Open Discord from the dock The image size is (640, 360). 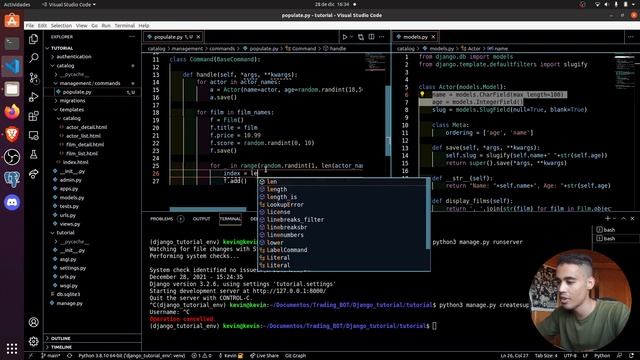click(x=12, y=202)
